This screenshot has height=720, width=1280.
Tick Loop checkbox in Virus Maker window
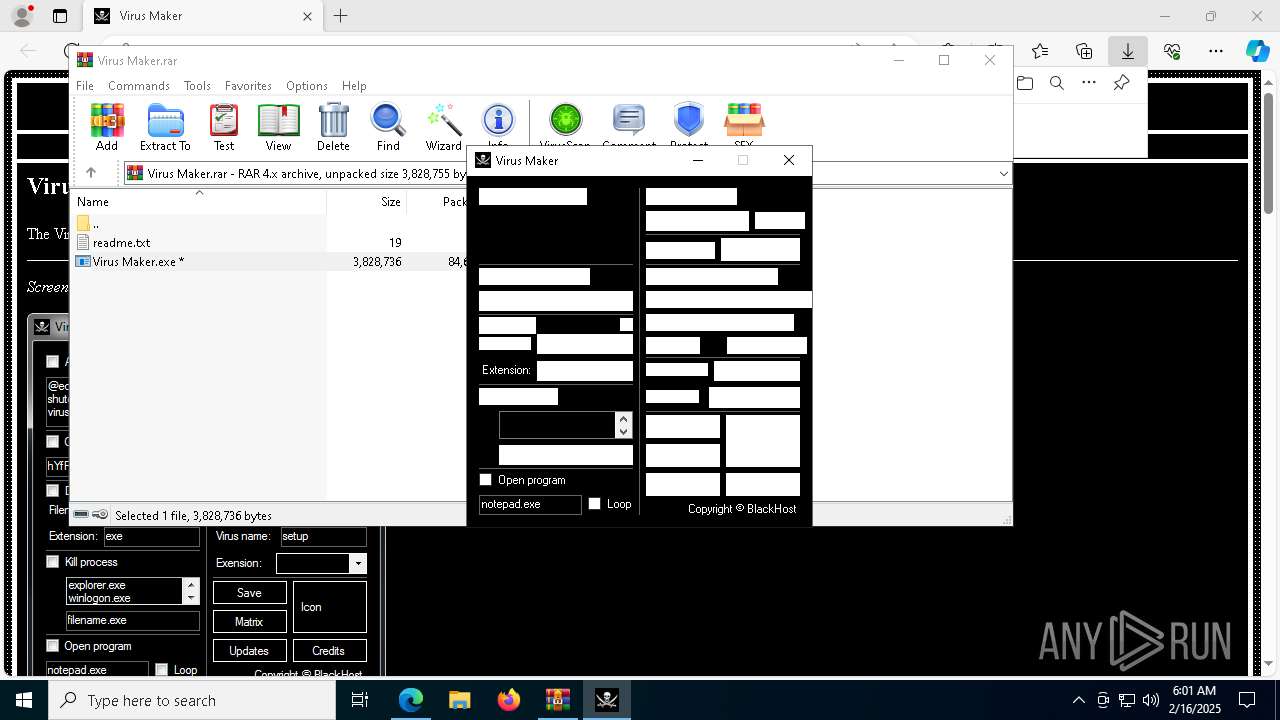pos(594,504)
